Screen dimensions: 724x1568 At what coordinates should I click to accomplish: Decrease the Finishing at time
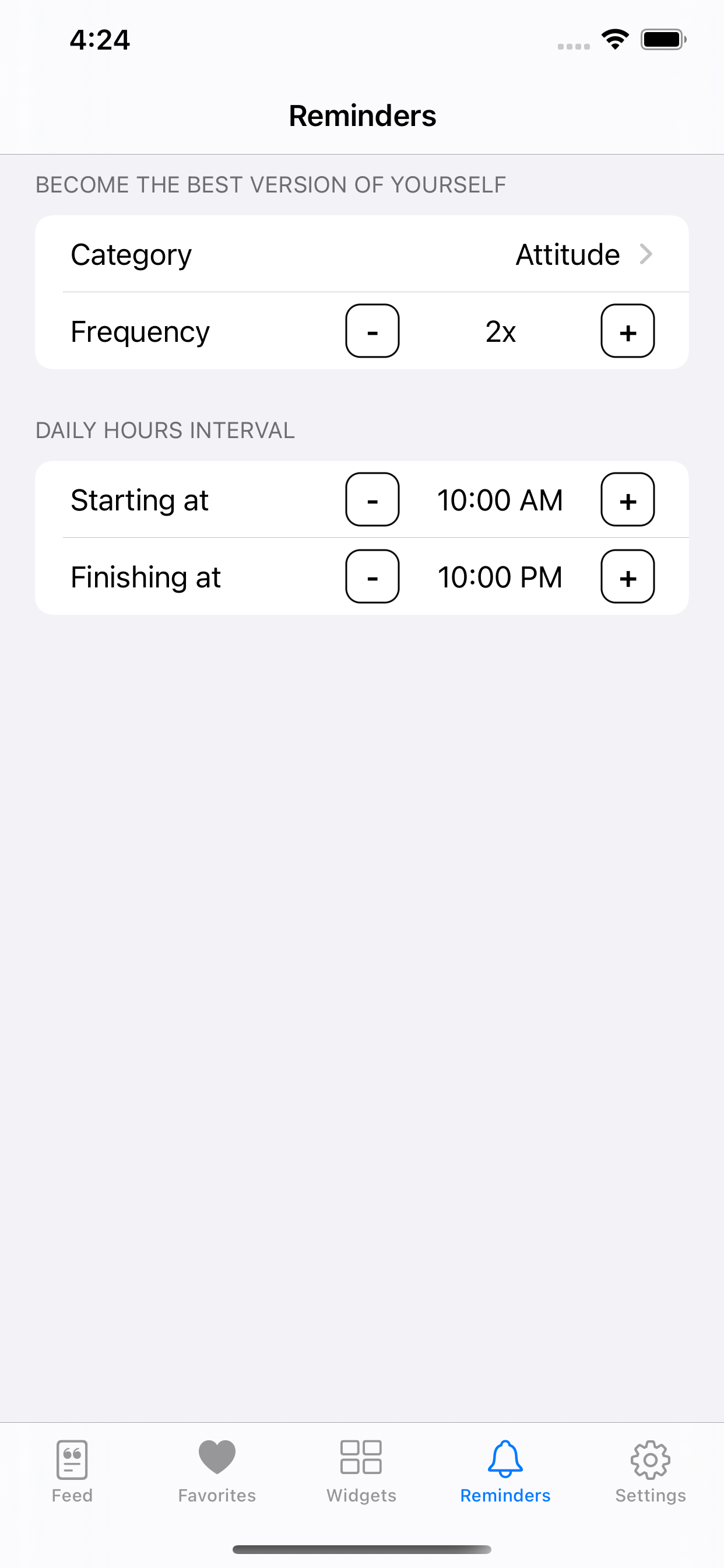click(372, 576)
